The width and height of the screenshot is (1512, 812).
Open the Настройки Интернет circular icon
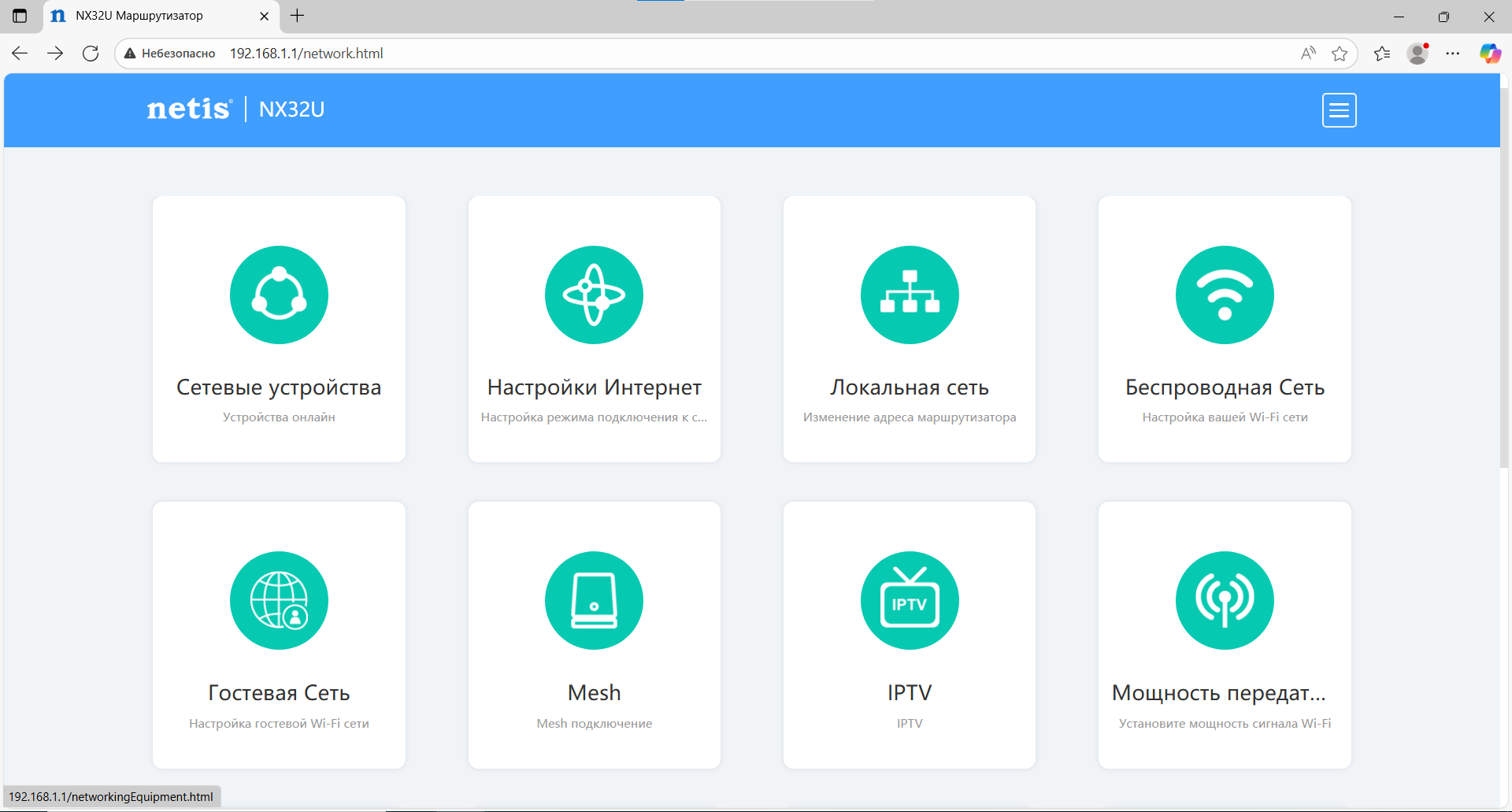click(594, 295)
